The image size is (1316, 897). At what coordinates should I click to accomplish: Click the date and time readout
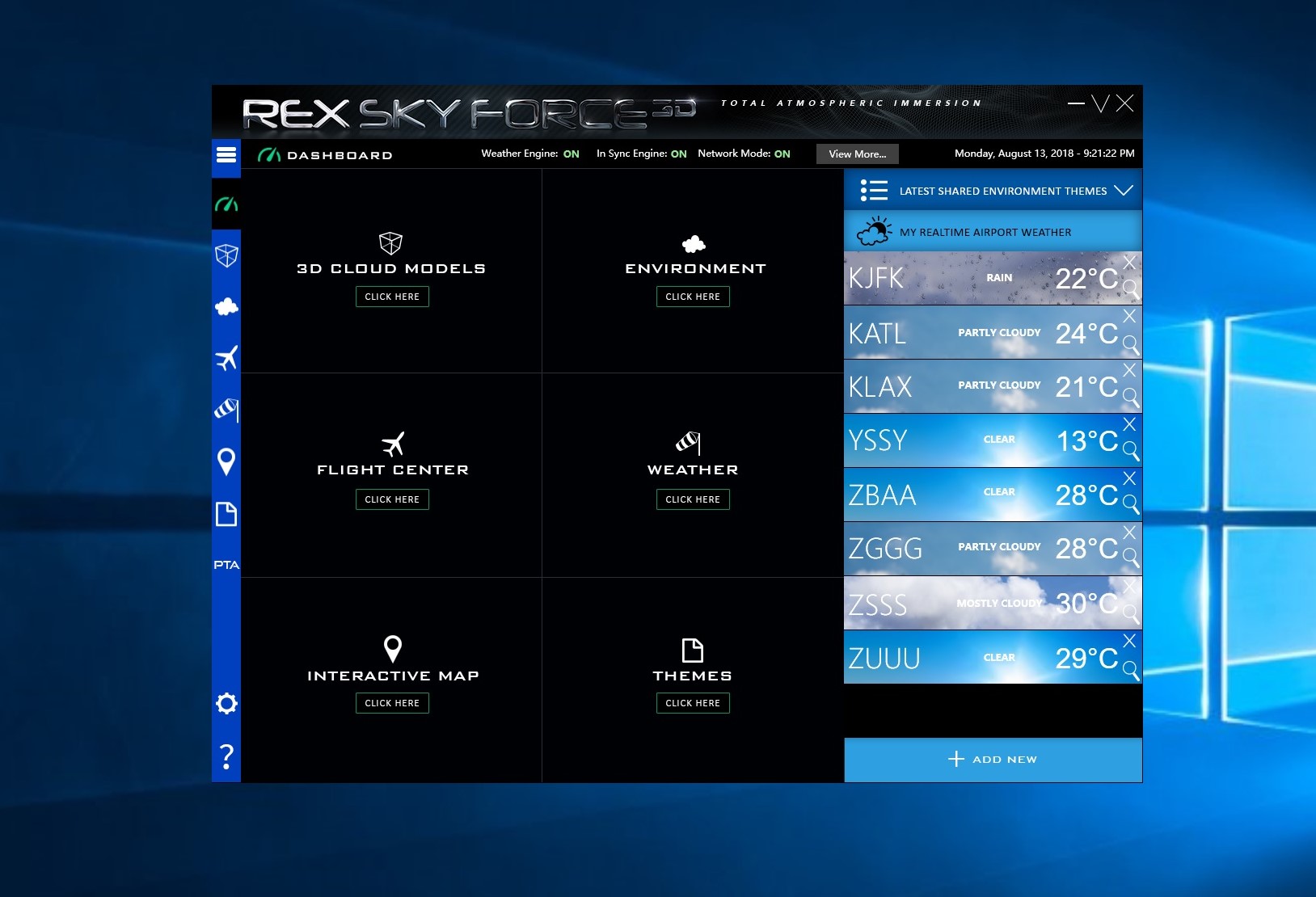pos(1044,154)
